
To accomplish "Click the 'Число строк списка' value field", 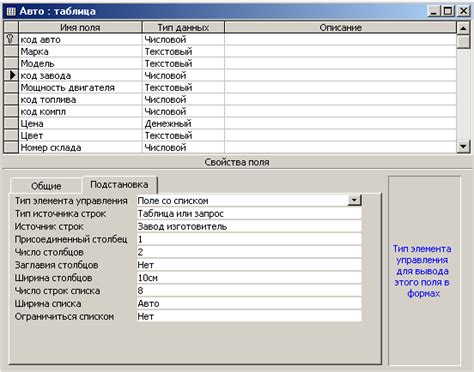I will coord(249,290).
